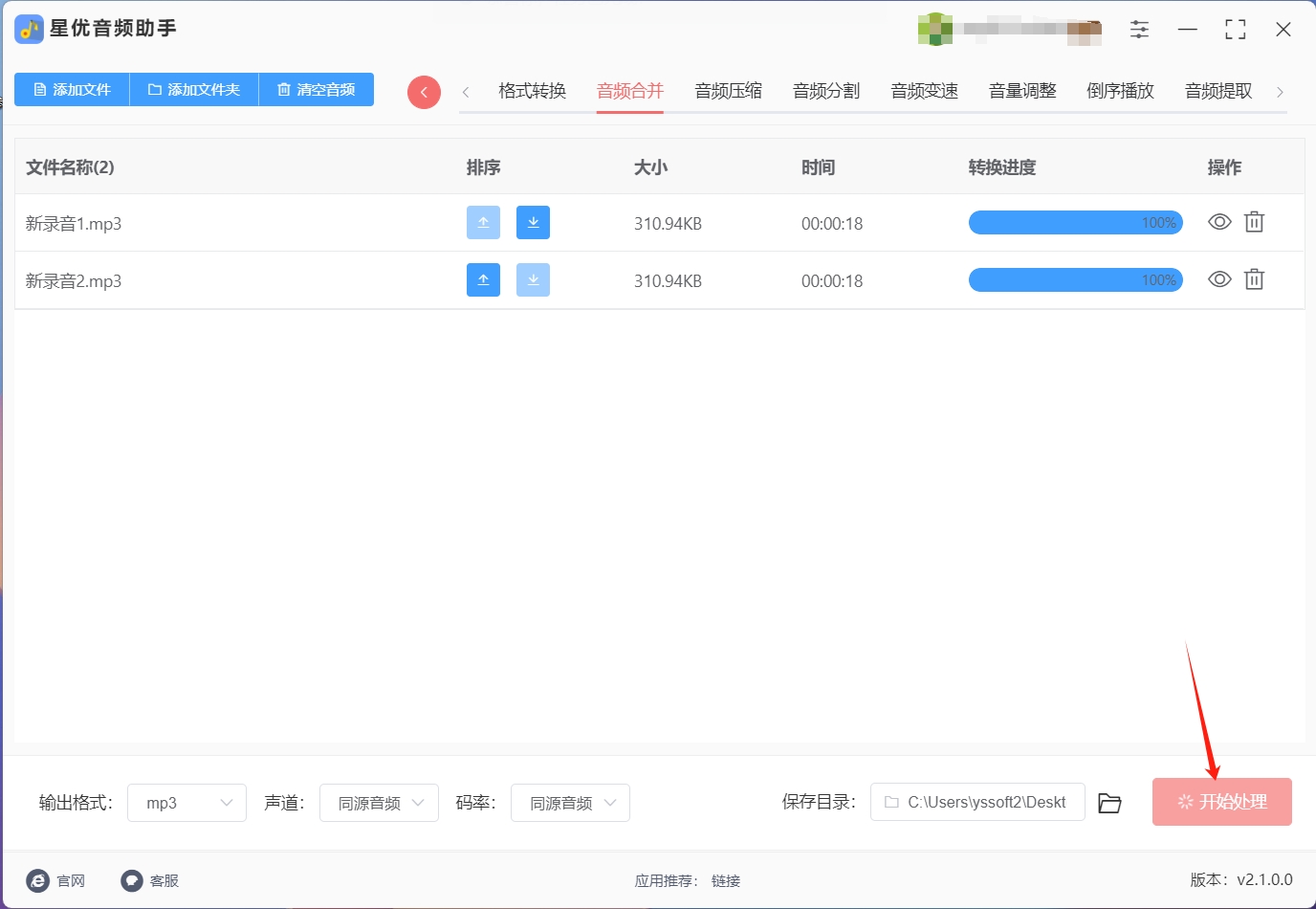This screenshot has width=1316, height=909.
Task: Select file name 新录音2.mp3
Action: click(74, 281)
